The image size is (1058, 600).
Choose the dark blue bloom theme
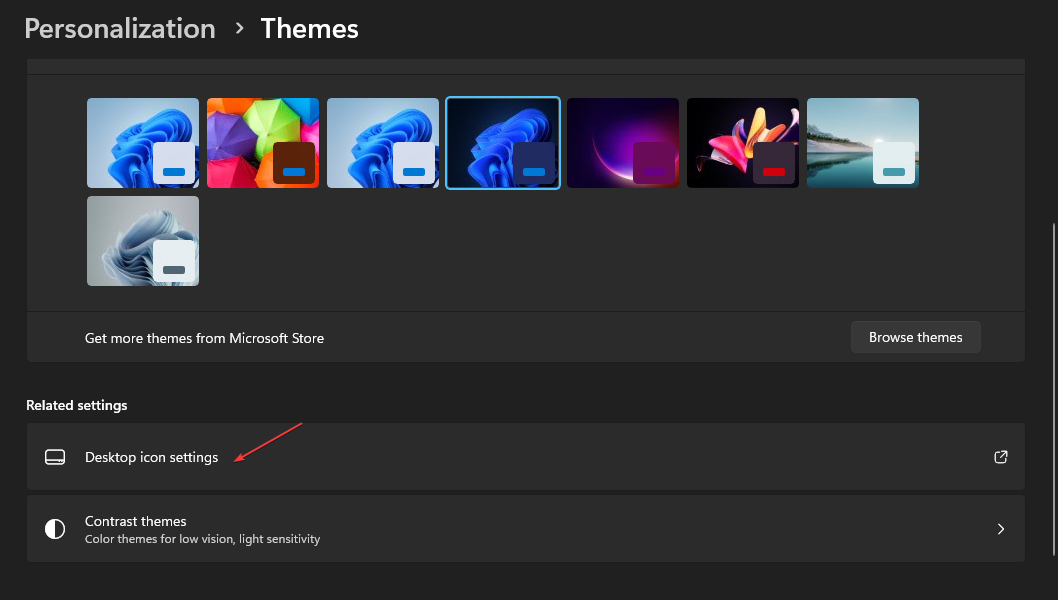point(503,143)
